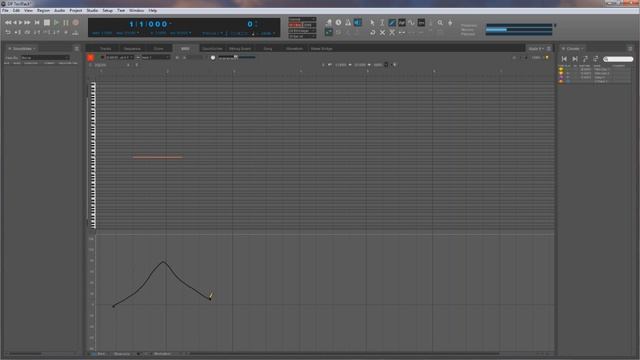Open the Setup menu
Image resolution: width=640 pixels, height=360 pixels.
[107, 11]
